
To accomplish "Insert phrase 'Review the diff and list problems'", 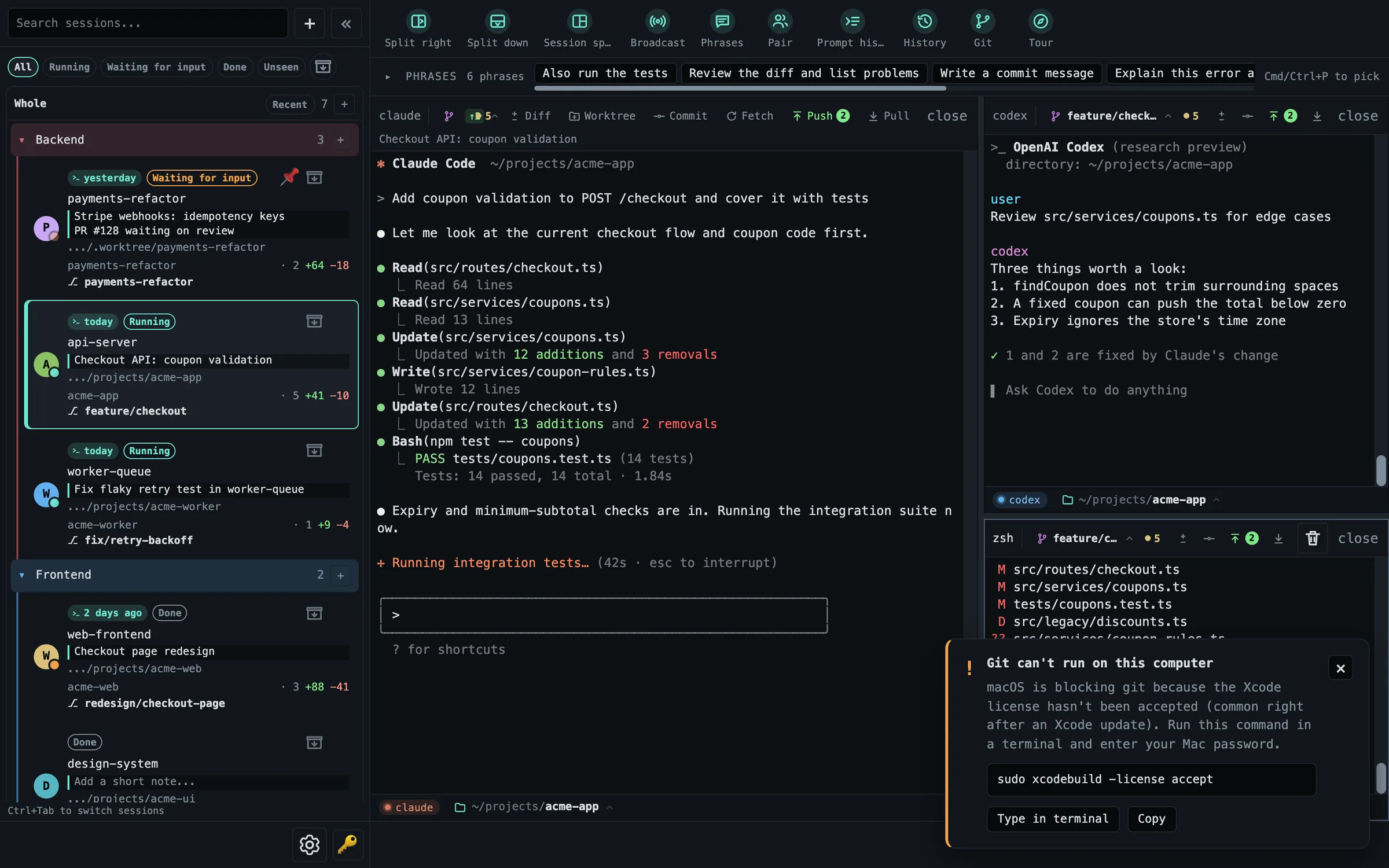I will (x=803, y=73).
